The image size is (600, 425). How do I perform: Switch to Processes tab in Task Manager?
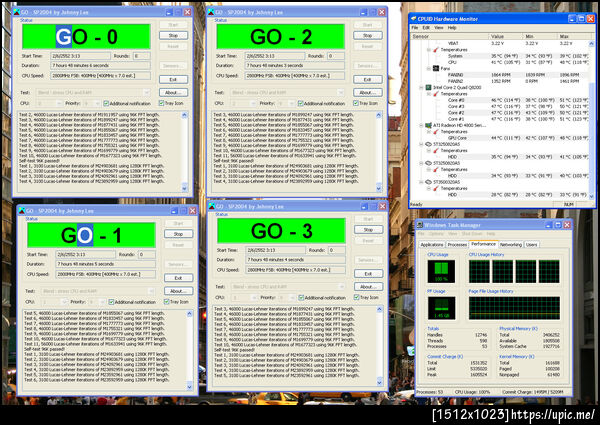[x=457, y=244]
